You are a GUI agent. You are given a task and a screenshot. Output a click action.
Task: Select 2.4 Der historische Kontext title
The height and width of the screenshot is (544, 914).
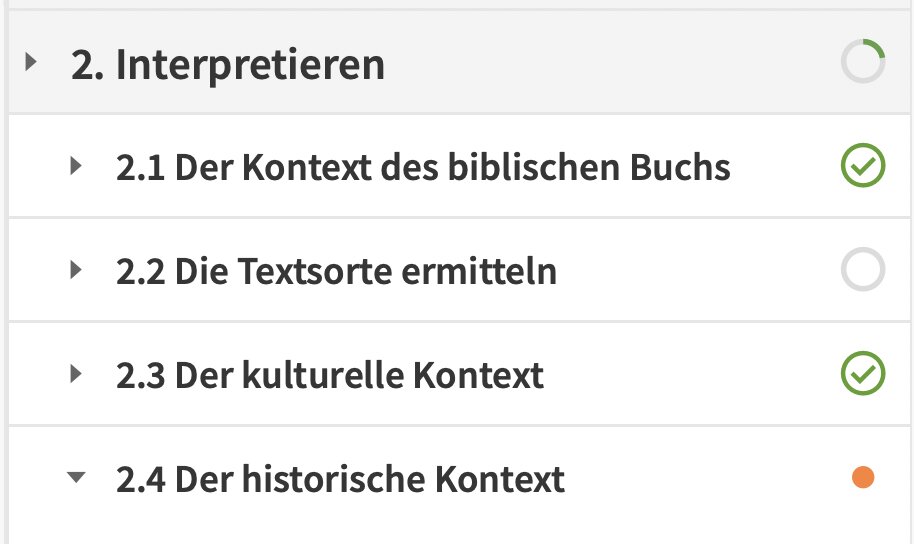click(x=340, y=480)
